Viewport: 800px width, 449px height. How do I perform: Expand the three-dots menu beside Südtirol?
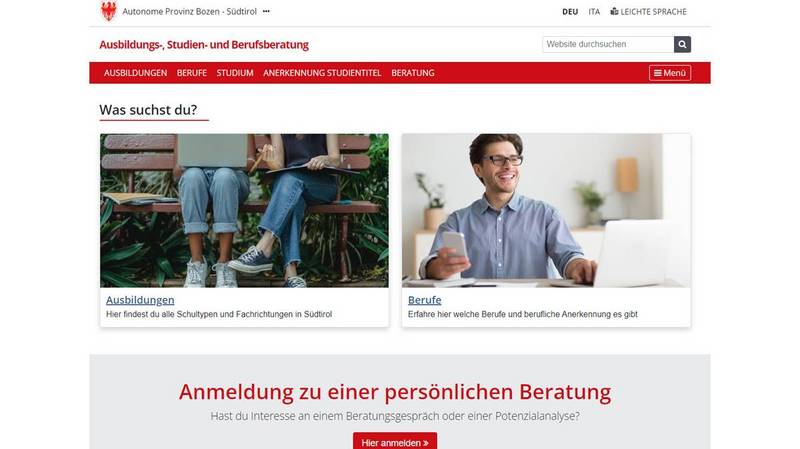[266, 11]
